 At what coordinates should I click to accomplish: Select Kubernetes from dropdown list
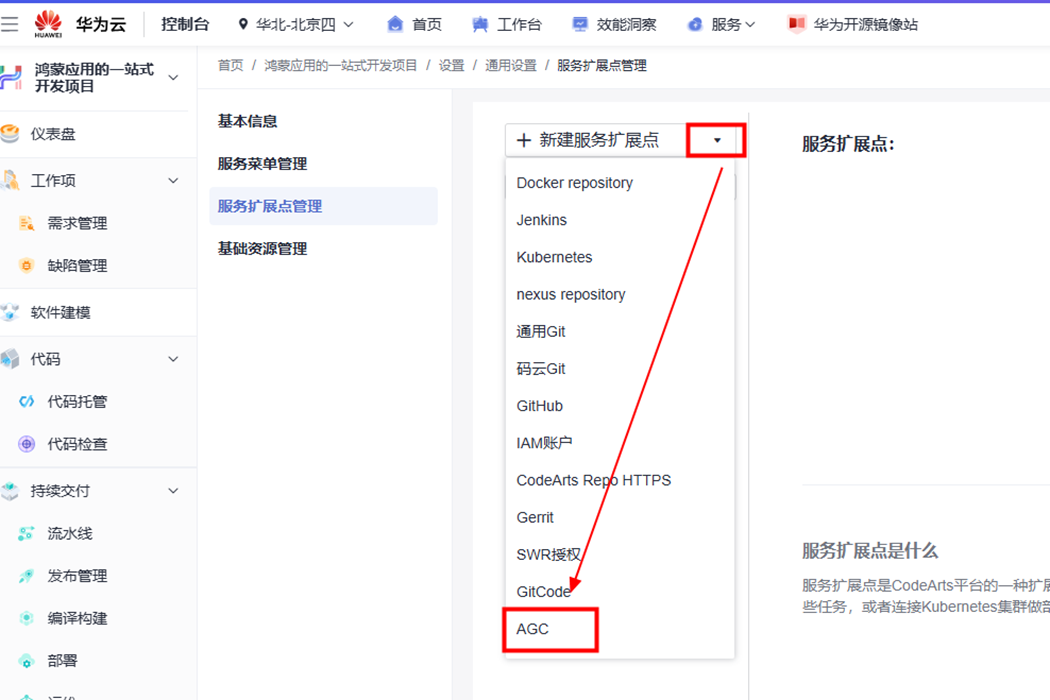click(619, 257)
